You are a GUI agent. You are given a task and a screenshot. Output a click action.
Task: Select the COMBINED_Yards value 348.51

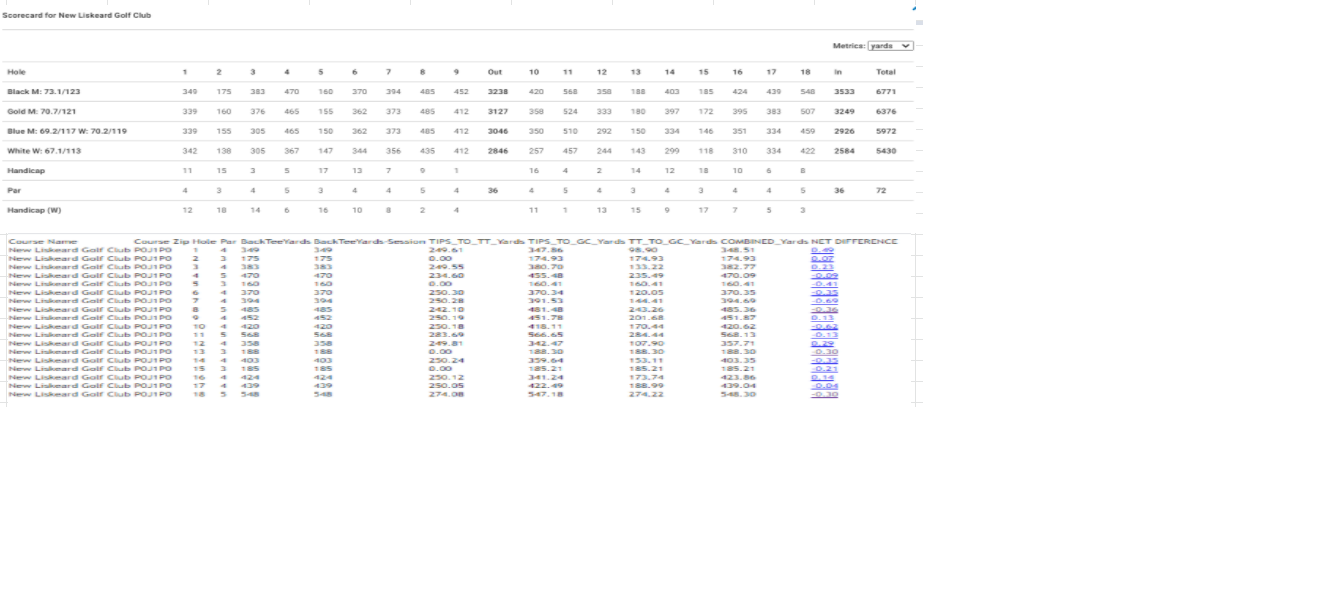[x=736, y=250]
